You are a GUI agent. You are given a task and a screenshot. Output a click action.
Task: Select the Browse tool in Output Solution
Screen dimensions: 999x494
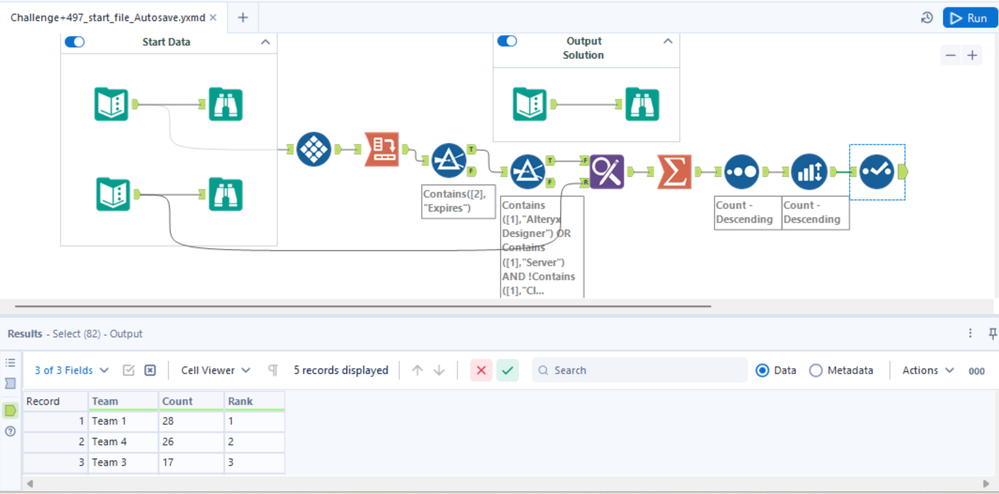click(x=642, y=104)
